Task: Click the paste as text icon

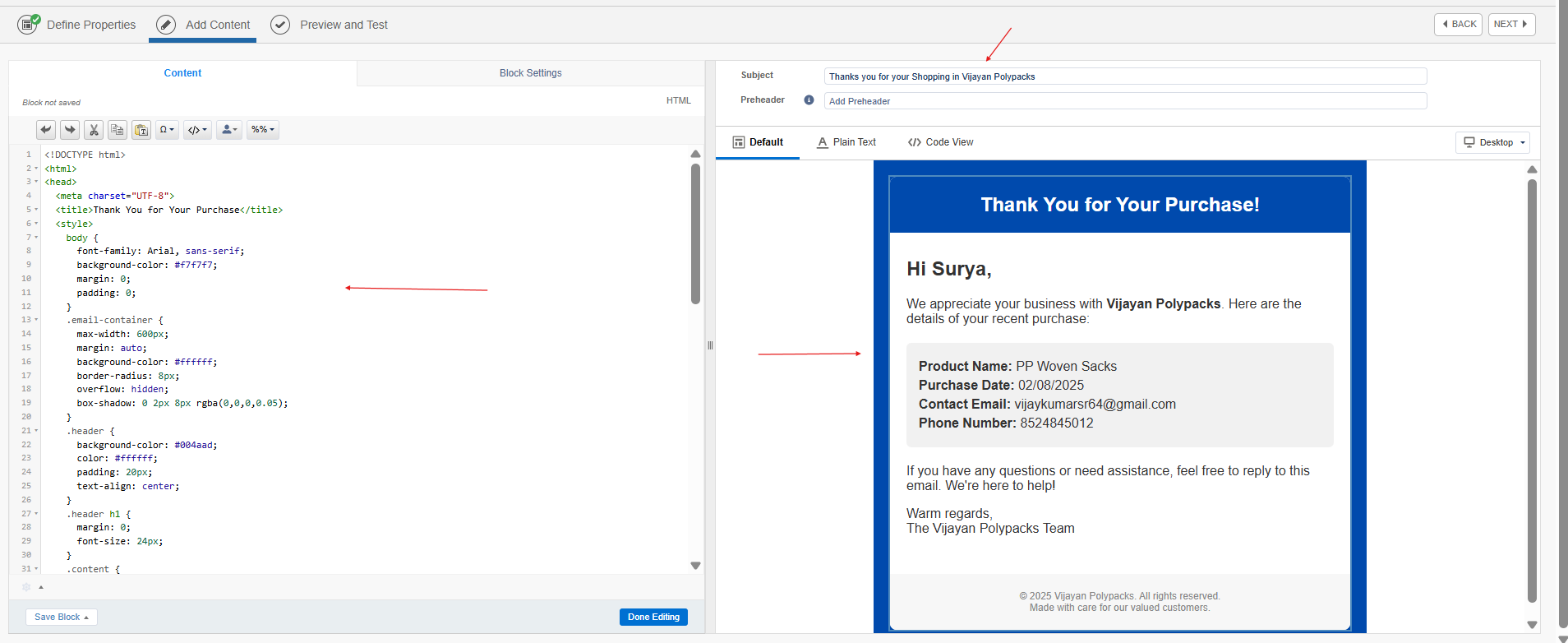Action: (141, 130)
